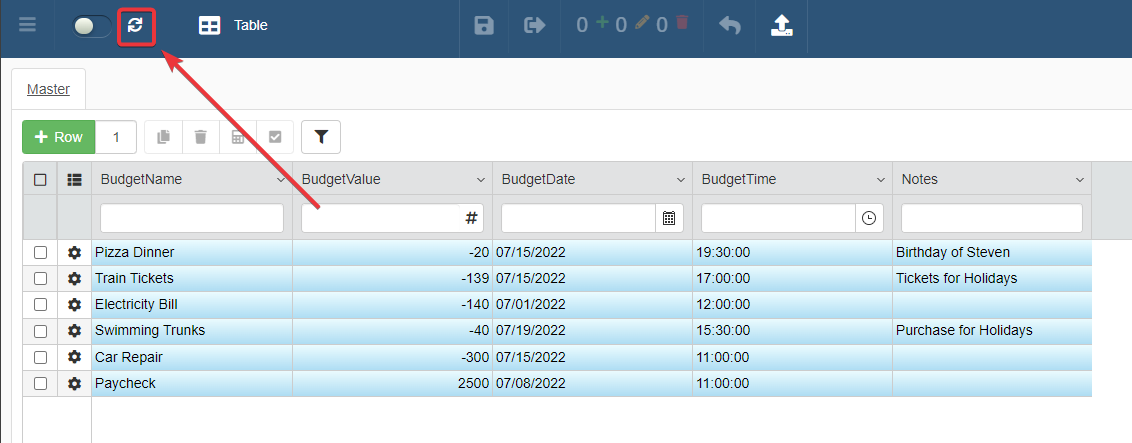Click the gear icon for Pizza Dinner
The image size is (1132, 443).
(x=74, y=253)
